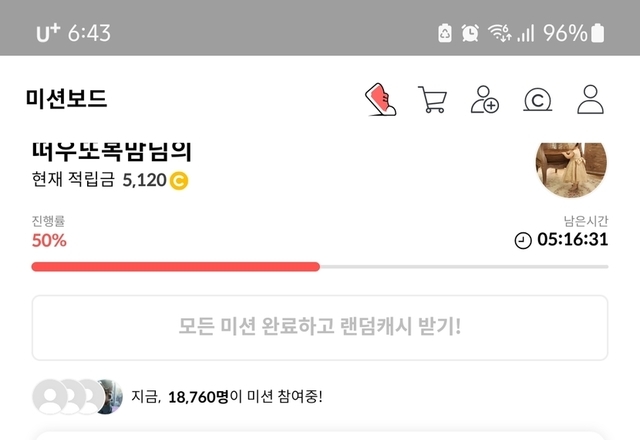Click the red mission progress bar
Viewport: 640px width, 440px height.
(176, 267)
